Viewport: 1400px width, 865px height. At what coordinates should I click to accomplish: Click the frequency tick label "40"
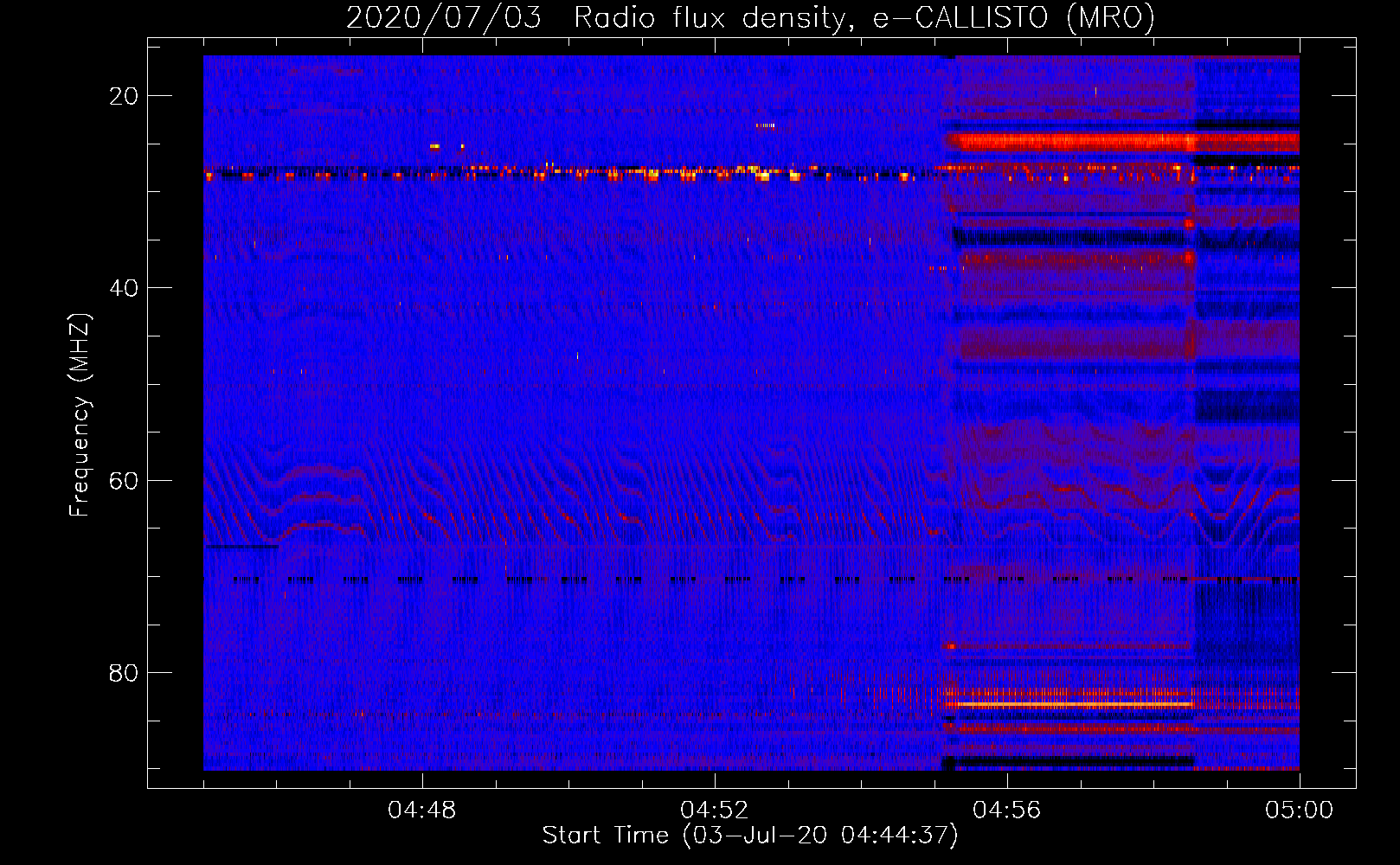124,288
